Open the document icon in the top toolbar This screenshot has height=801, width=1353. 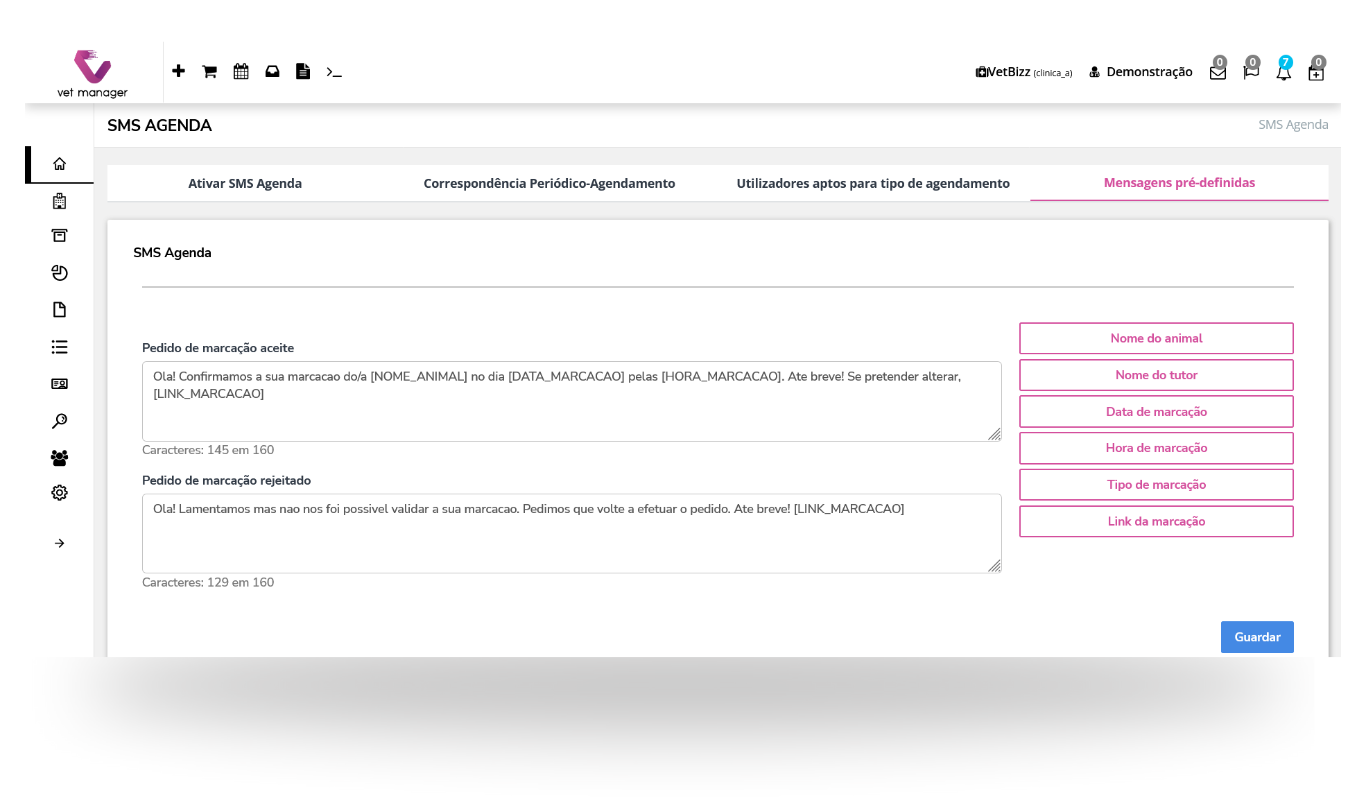tap(303, 71)
